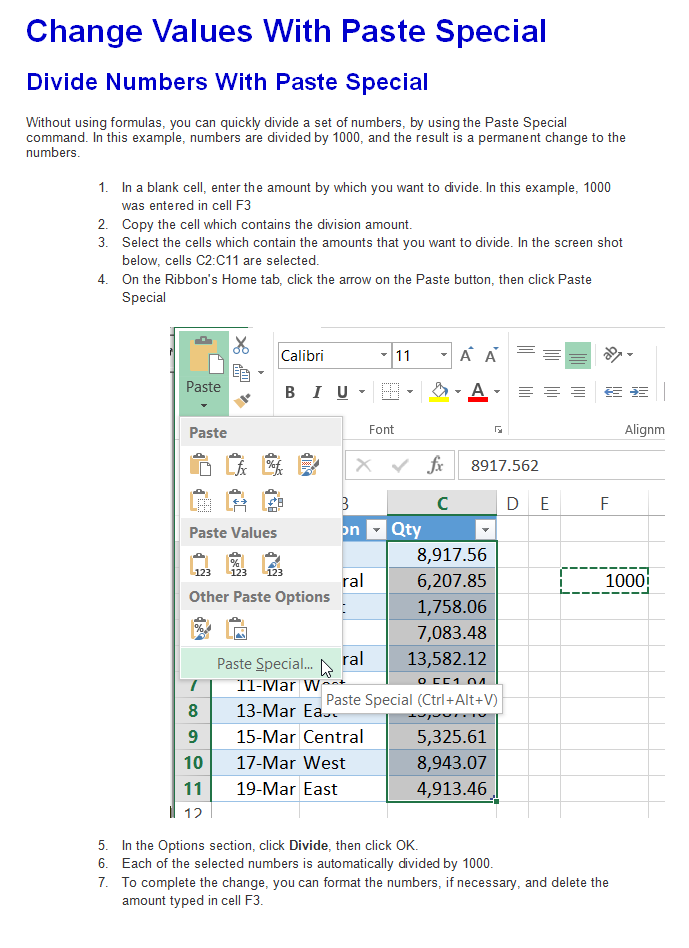Toggle the highlighted Bottom Align button
The width and height of the screenshot is (689, 948).
pyautogui.click(x=578, y=356)
